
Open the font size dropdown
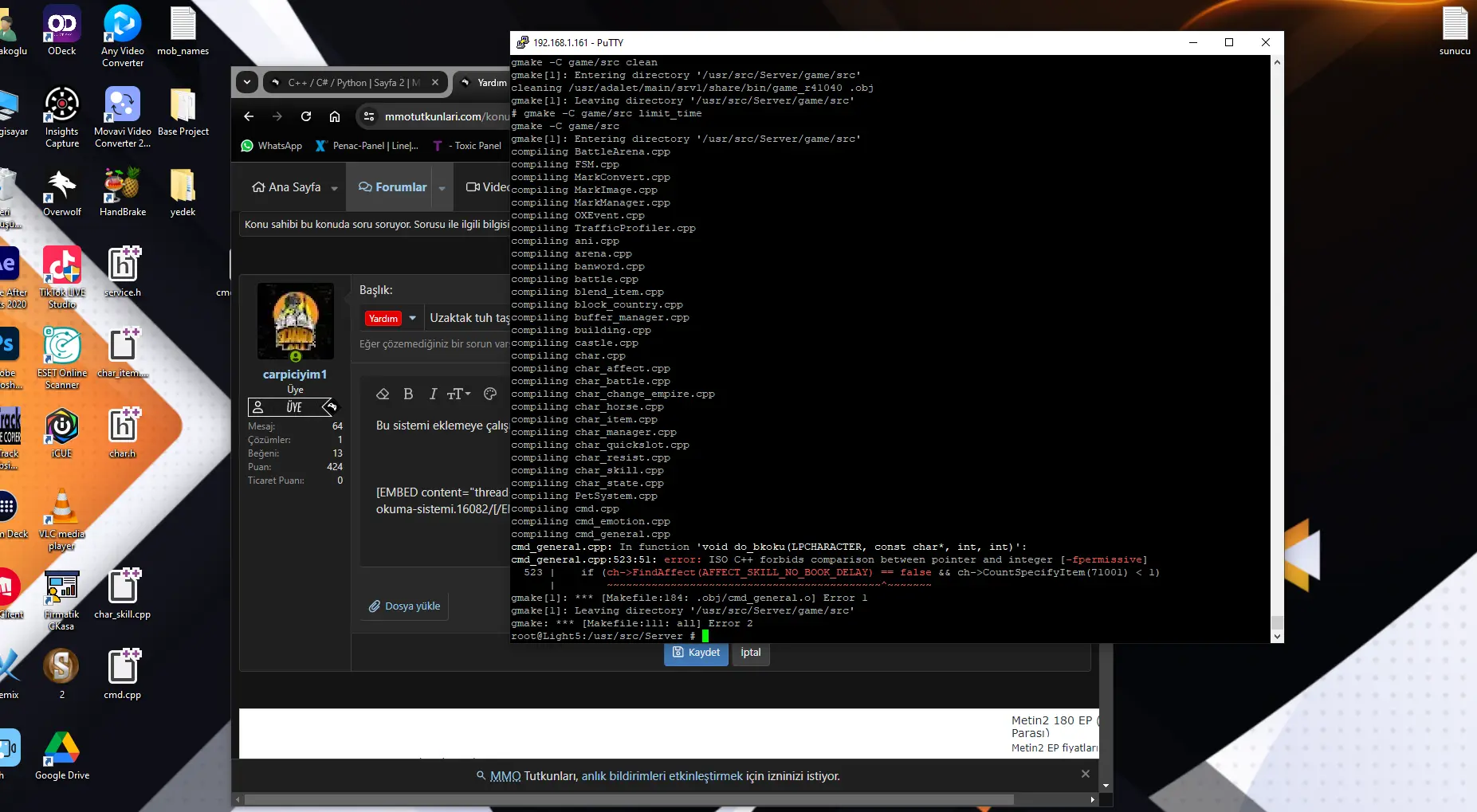click(x=458, y=394)
